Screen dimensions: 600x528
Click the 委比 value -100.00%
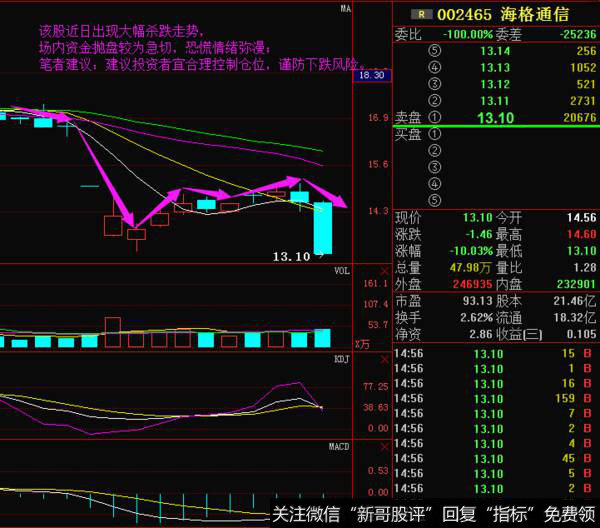pyautogui.click(x=468, y=34)
